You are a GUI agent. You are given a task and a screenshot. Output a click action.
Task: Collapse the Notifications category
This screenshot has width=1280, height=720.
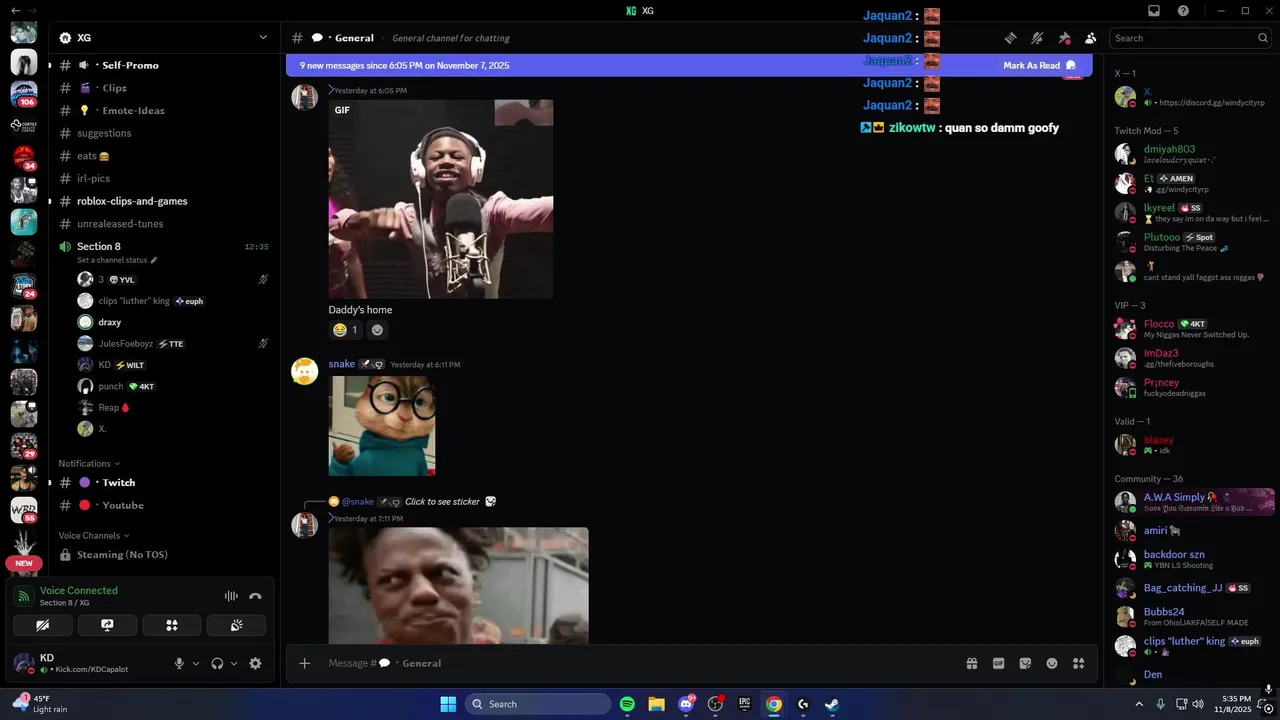point(88,463)
